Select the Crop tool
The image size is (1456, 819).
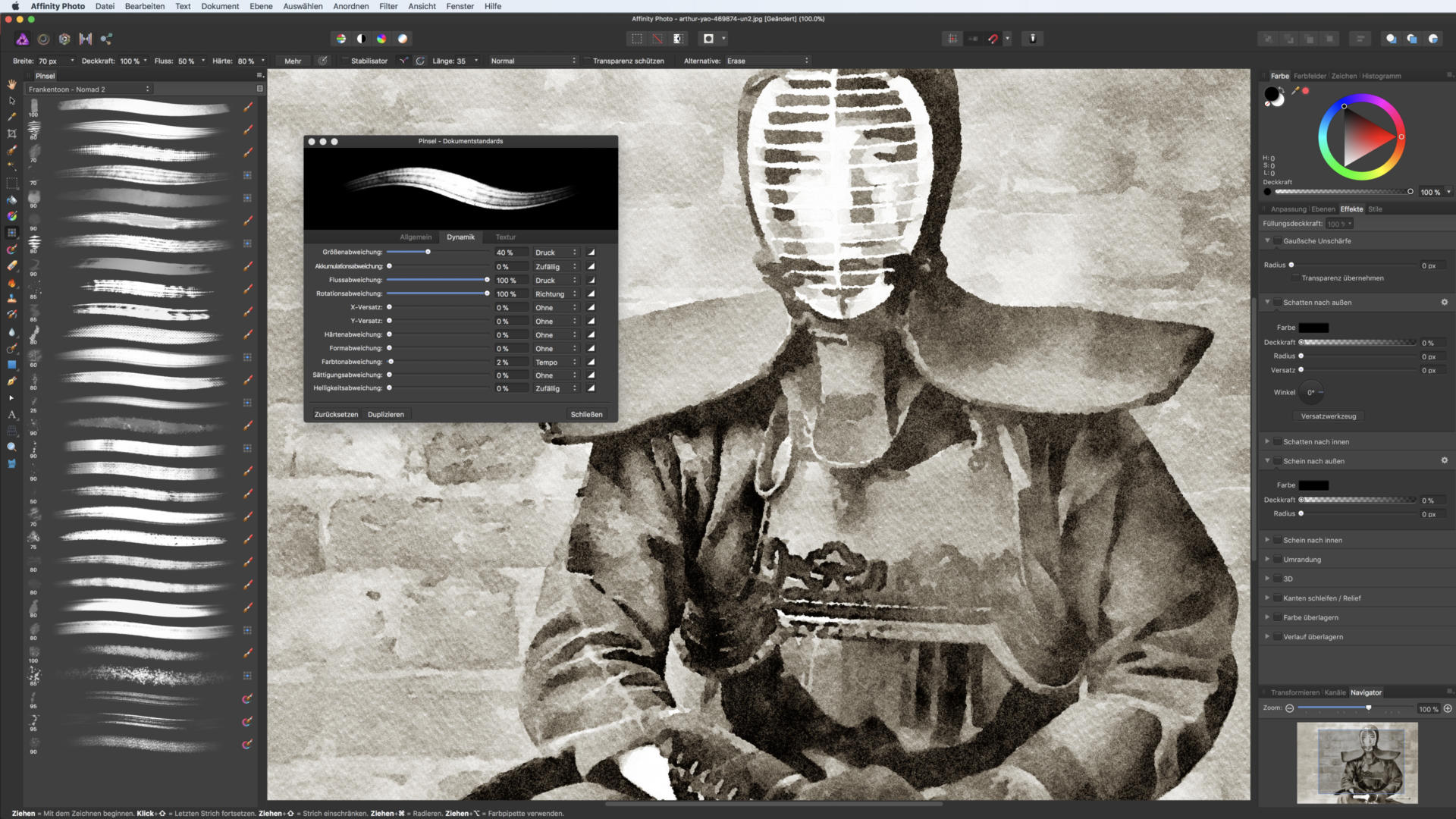click(11, 133)
